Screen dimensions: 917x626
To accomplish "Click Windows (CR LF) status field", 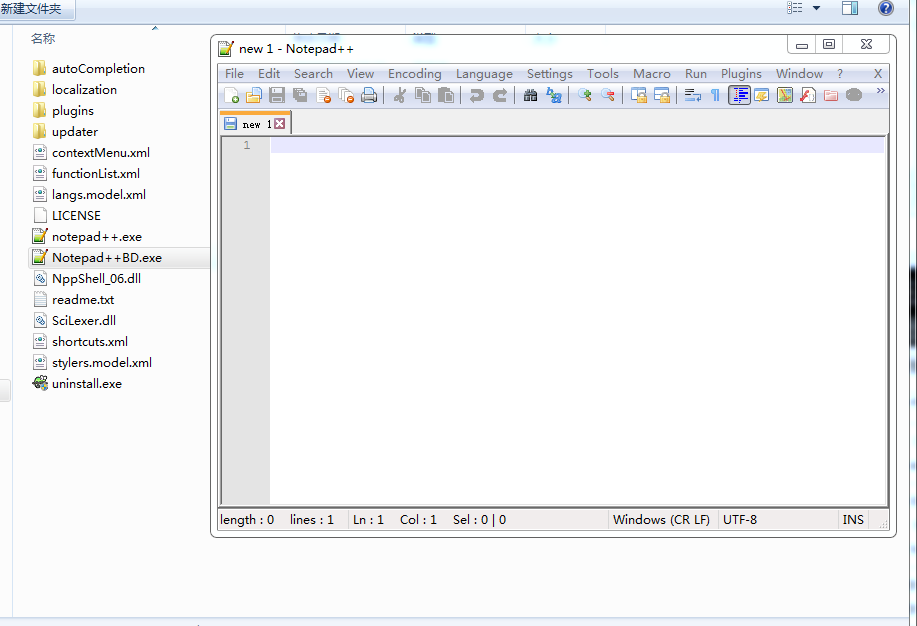I will (x=661, y=520).
